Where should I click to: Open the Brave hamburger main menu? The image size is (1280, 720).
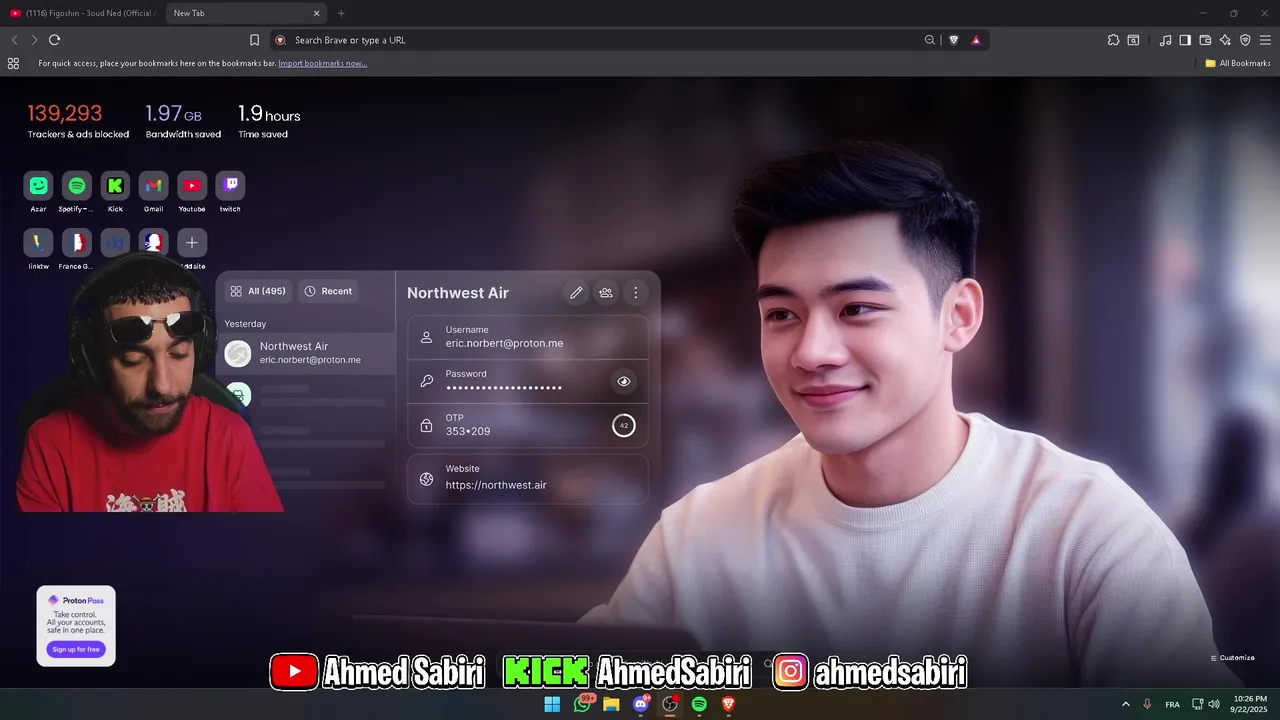point(1265,40)
